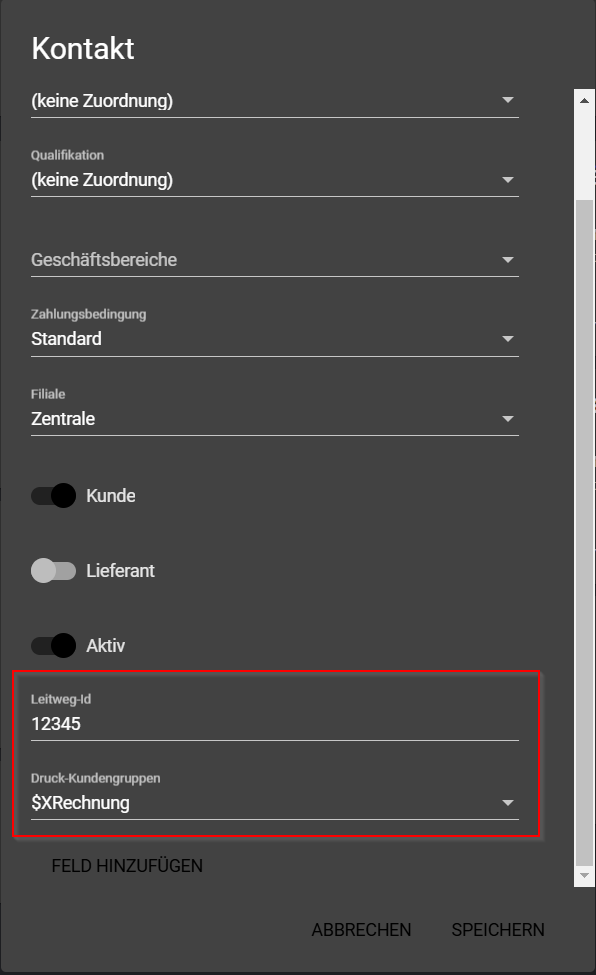Click the scrollbar down arrow
596x975 pixels.
(x=584, y=876)
